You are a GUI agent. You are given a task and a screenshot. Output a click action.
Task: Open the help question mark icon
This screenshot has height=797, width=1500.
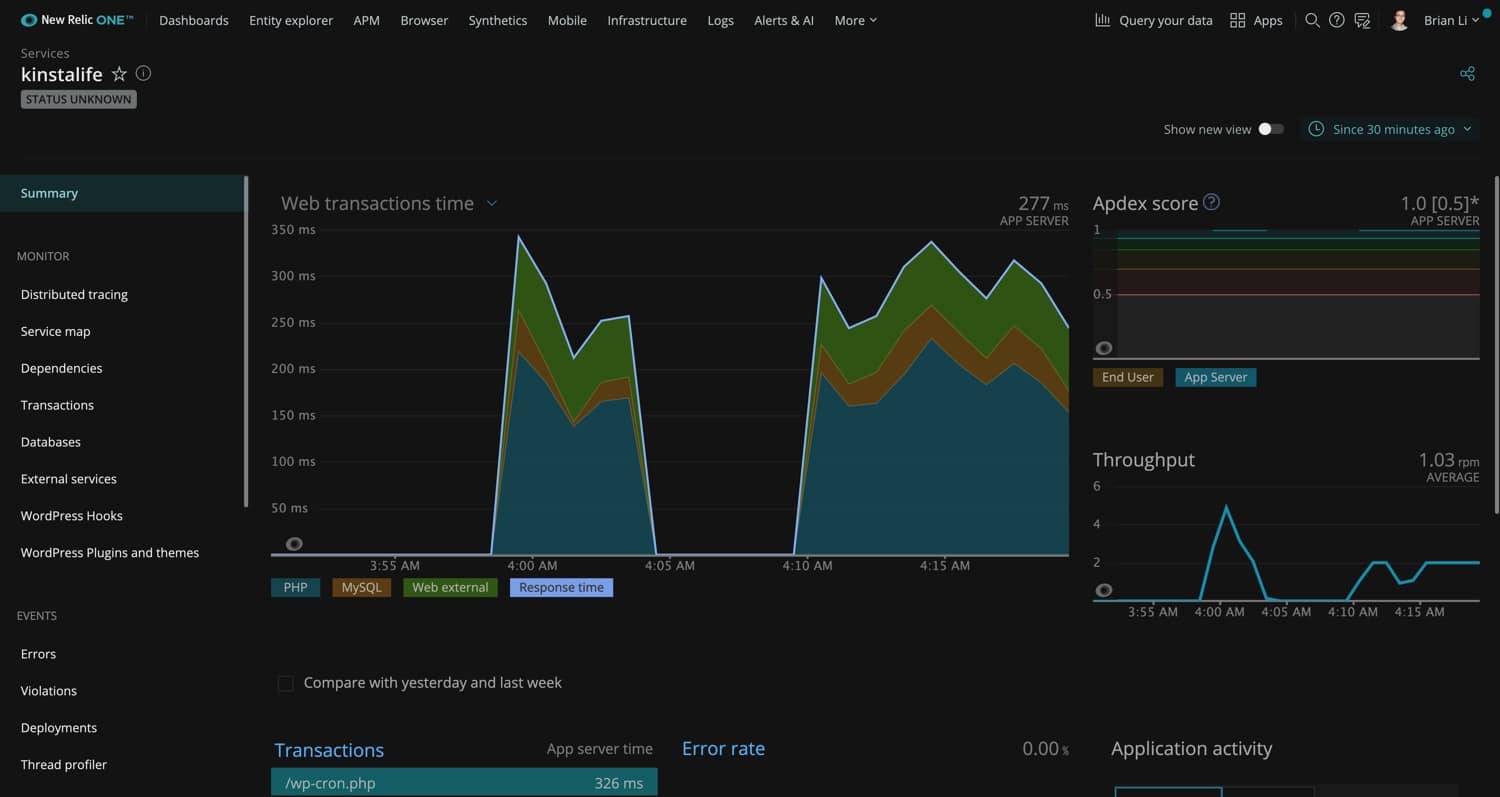pos(1337,20)
